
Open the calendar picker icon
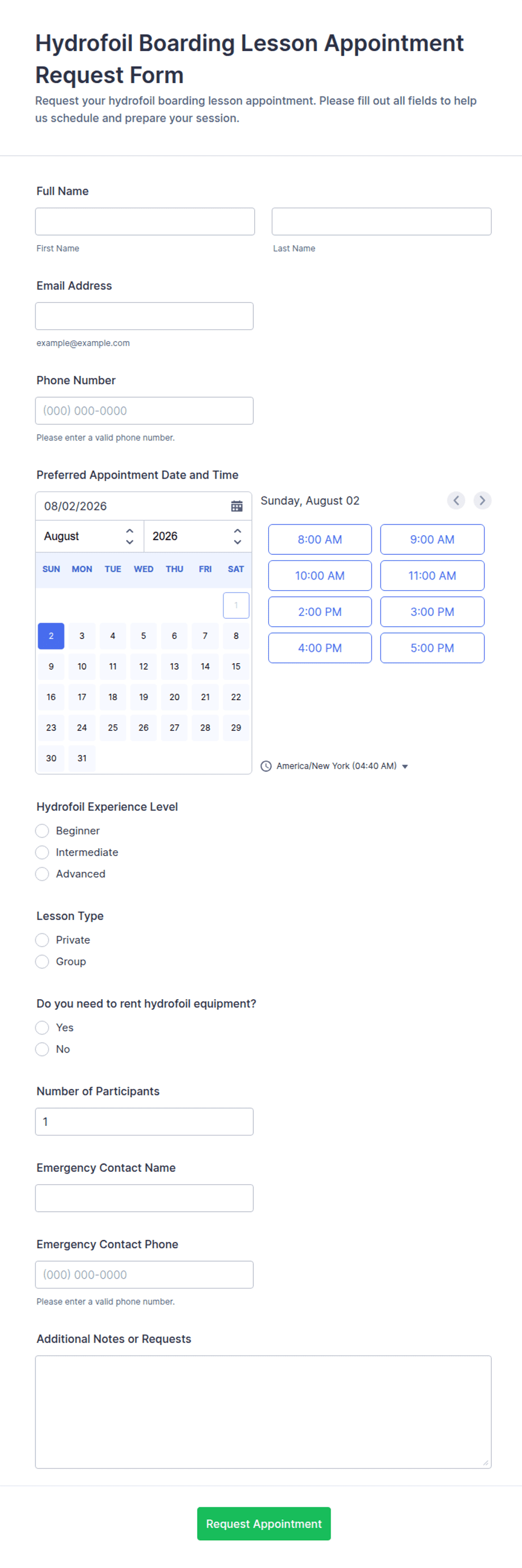click(236, 506)
